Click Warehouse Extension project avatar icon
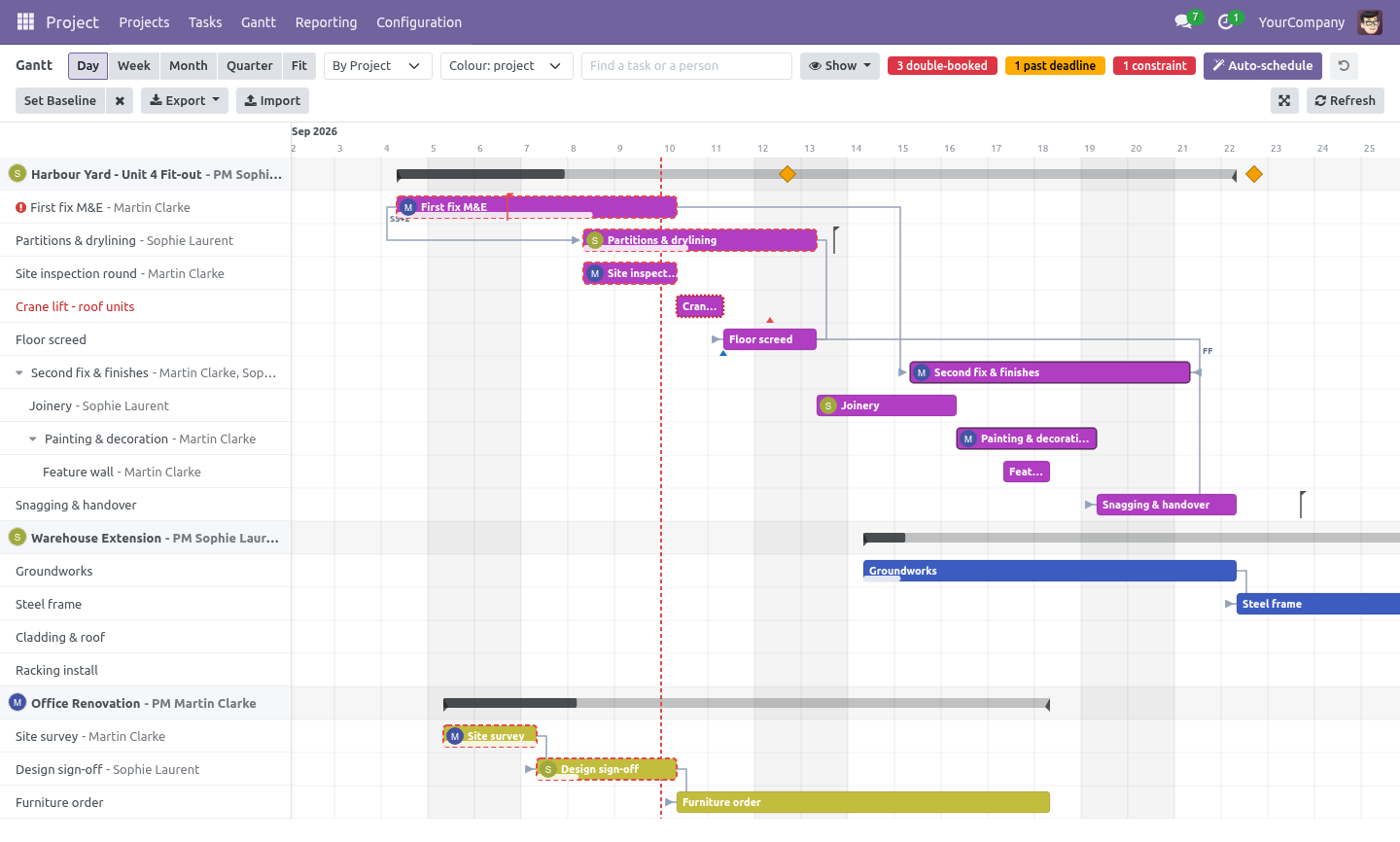The width and height of the screenshot is (1400, 842). (17, 538)
